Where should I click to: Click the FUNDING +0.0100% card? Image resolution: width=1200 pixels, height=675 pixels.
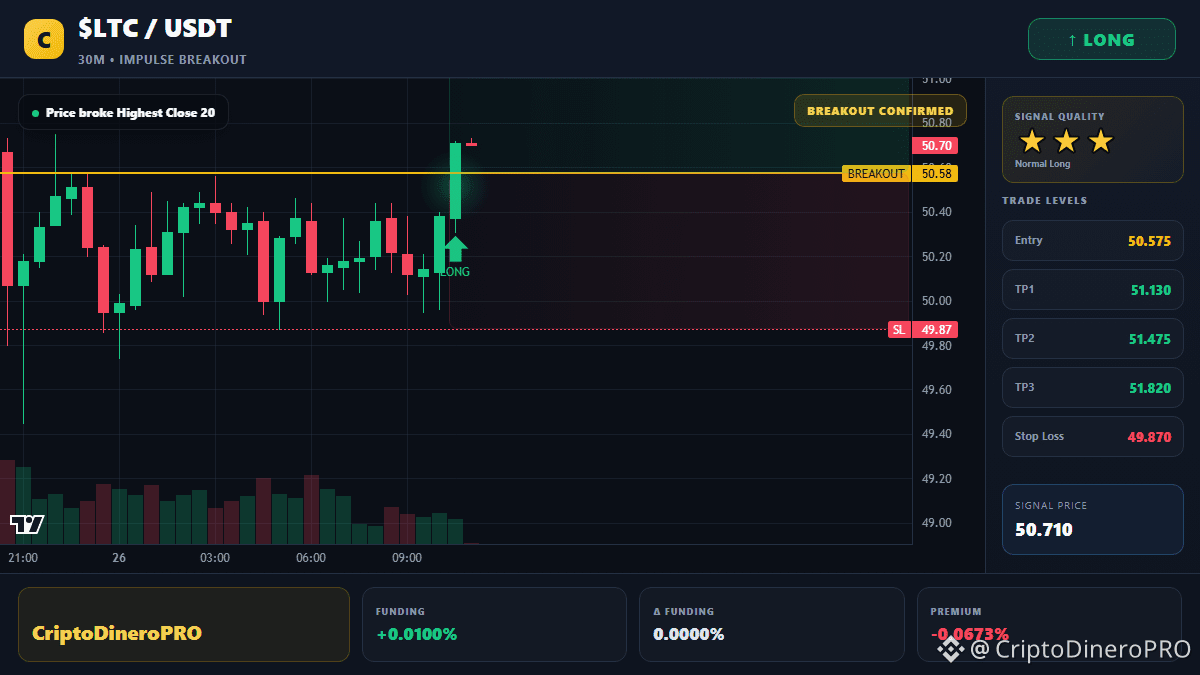pyautogui.click(x=494, y=624)
